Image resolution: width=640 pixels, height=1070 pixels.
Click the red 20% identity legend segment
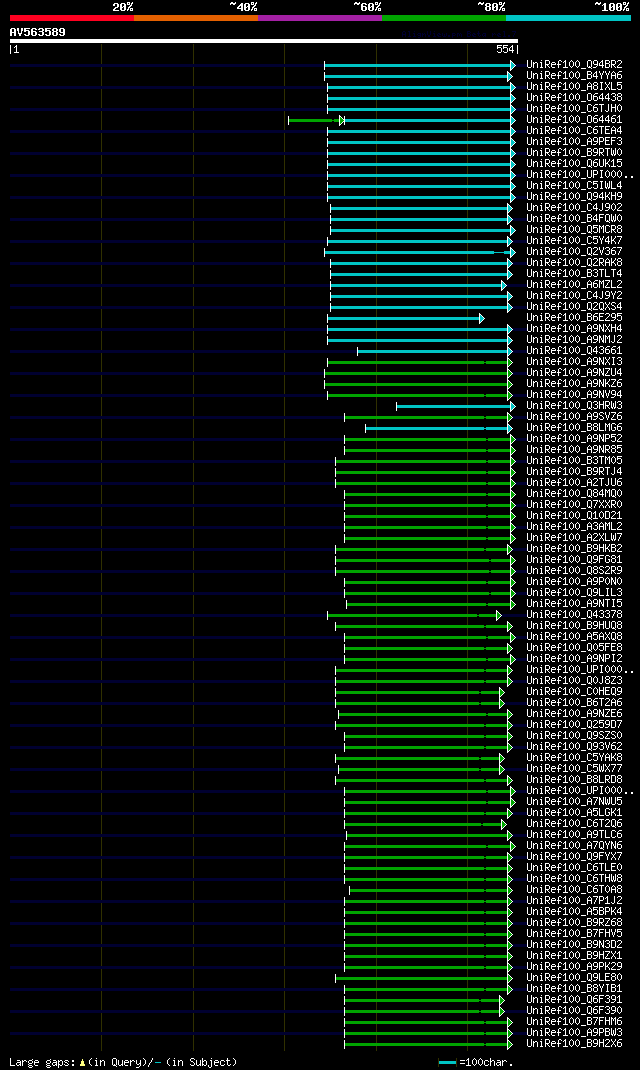tap(72, 18)
